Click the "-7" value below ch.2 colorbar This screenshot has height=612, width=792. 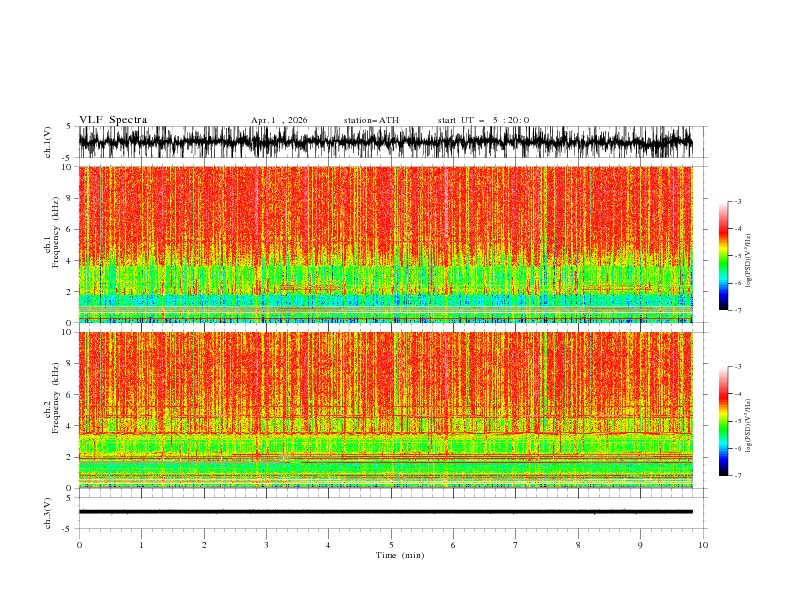(x=737, y=476)
